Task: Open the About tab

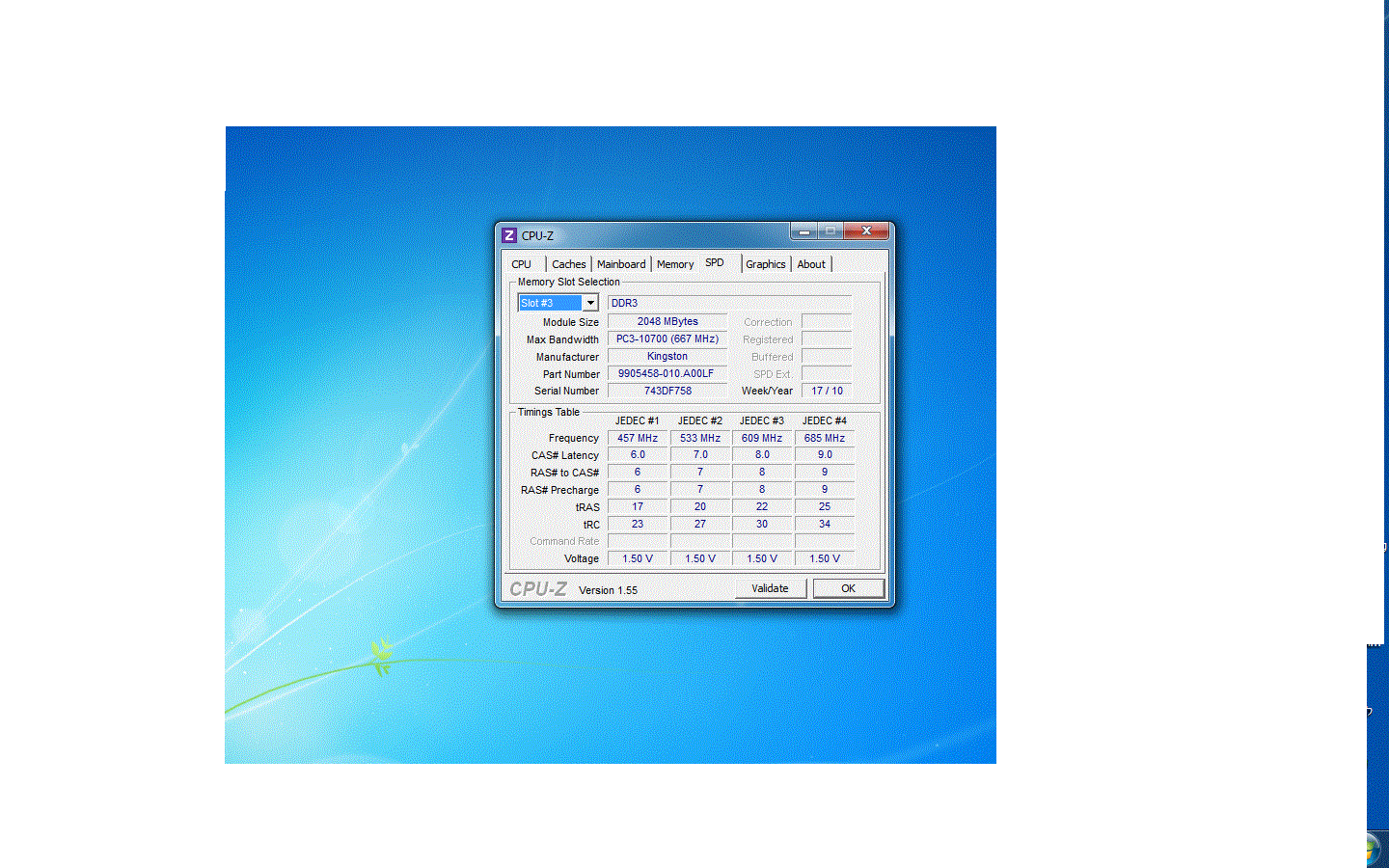Action: [x=811, y=264]
